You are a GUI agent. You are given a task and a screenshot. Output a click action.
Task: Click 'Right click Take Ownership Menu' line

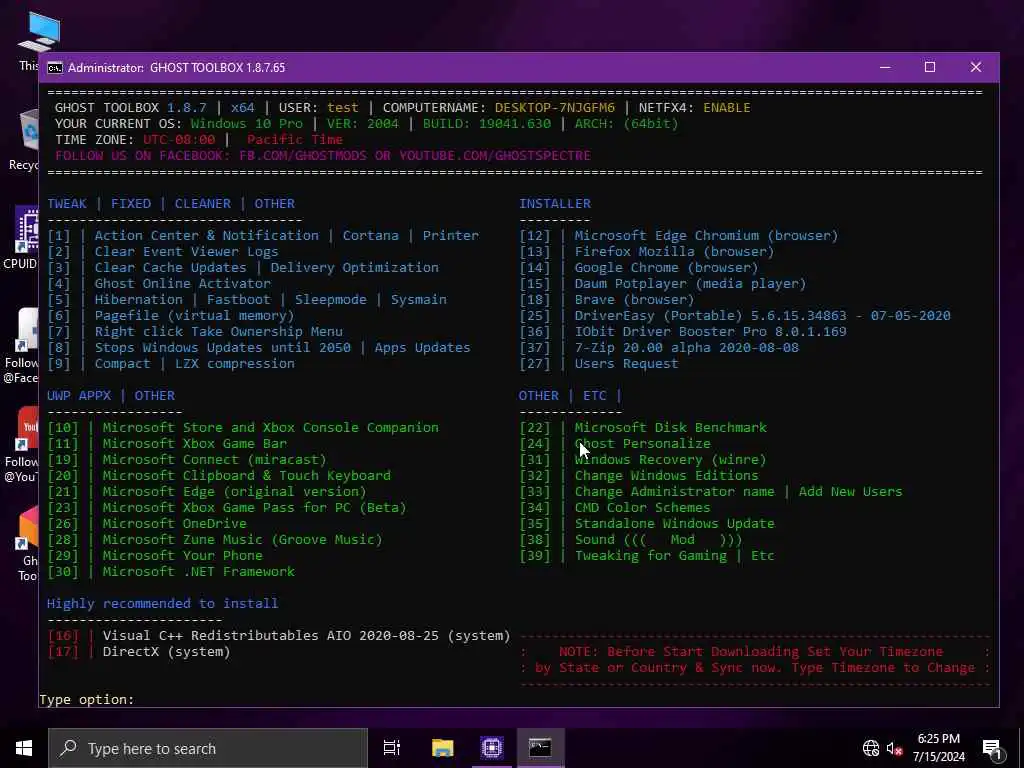(x=218, y=332)
